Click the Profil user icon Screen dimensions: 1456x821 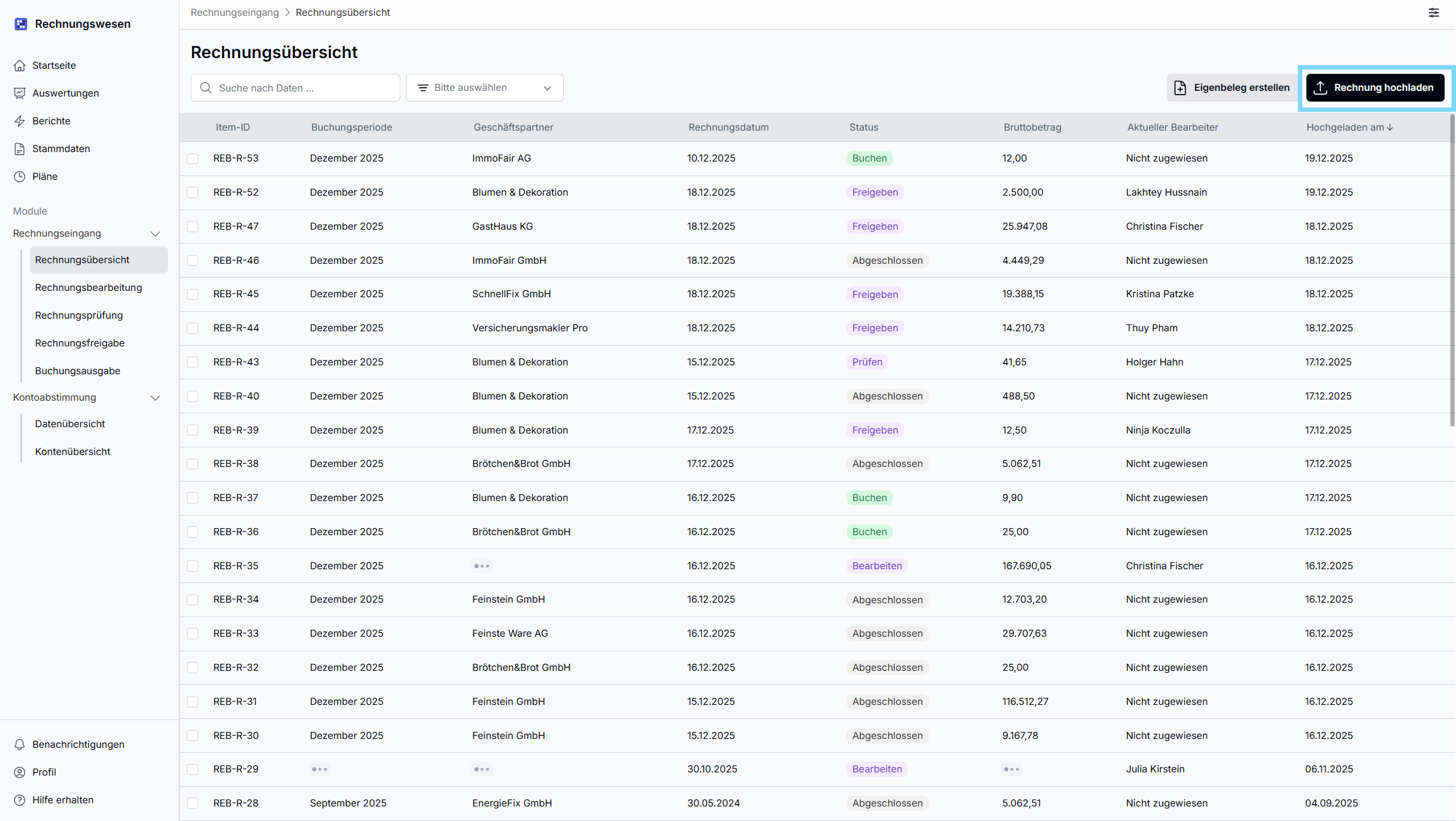coord(20,772)
